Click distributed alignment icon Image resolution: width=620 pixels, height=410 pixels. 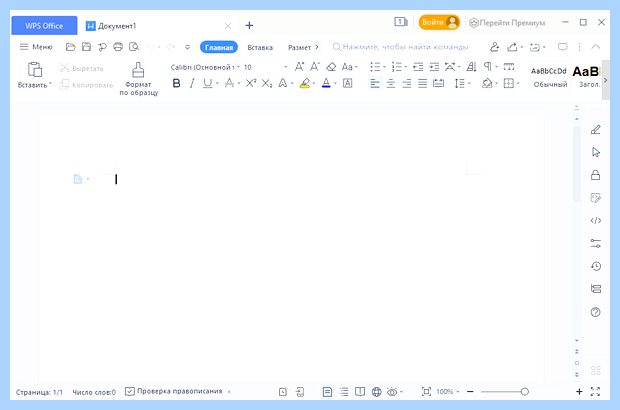pyautogui.click(x=439, y=83)
